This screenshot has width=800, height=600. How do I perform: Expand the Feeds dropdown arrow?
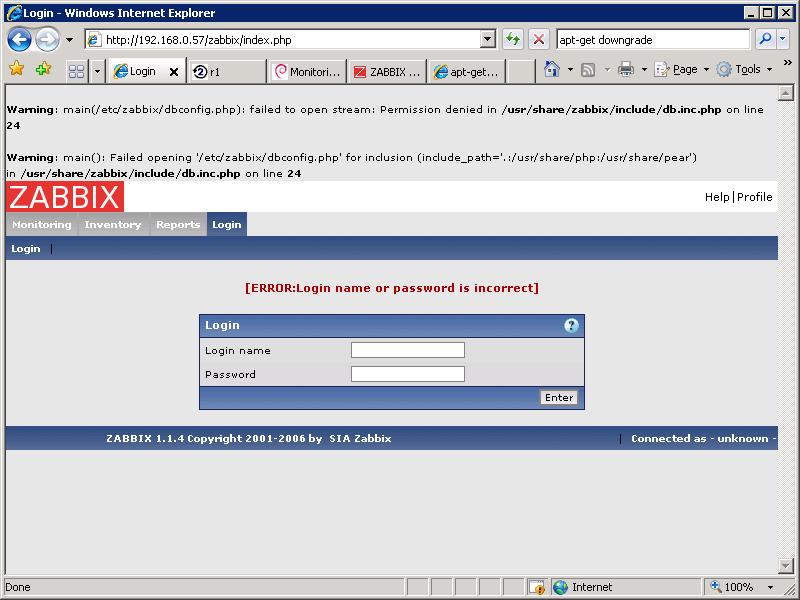[607, 69]
